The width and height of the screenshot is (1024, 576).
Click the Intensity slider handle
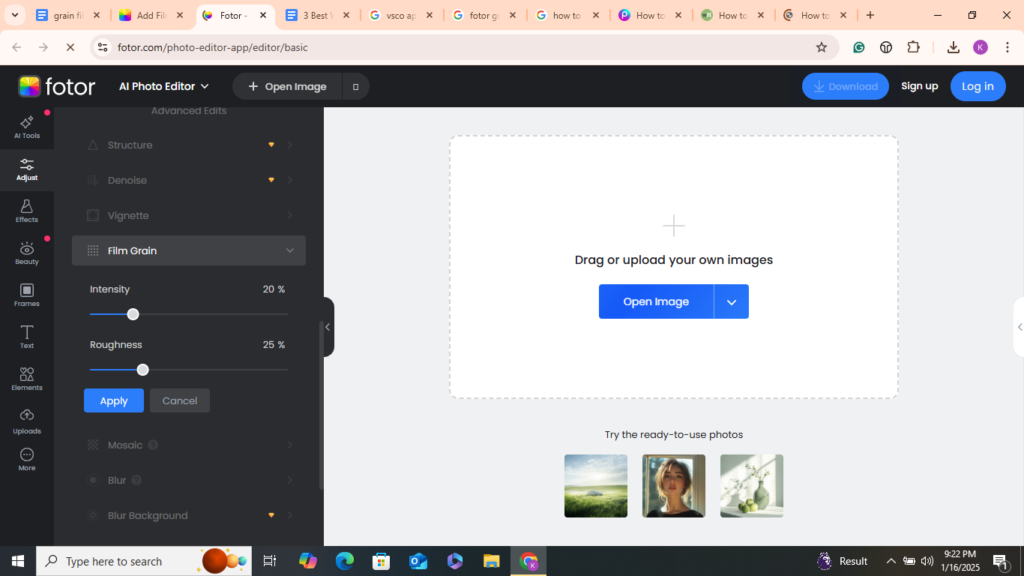pyautogui.click(x=133, y=314)
